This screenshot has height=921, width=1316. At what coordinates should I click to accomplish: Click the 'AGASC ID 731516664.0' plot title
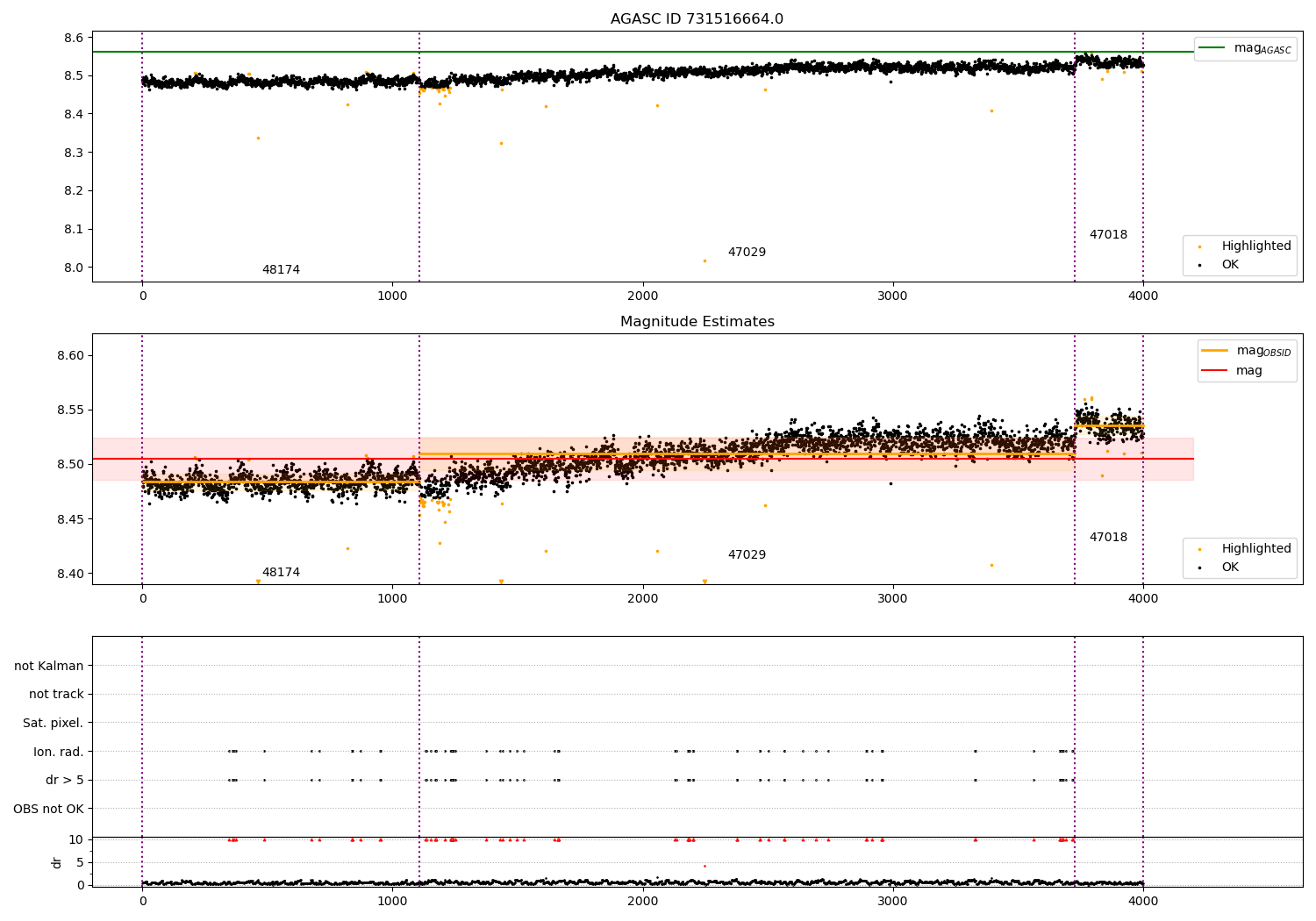[x=697, y=19]
